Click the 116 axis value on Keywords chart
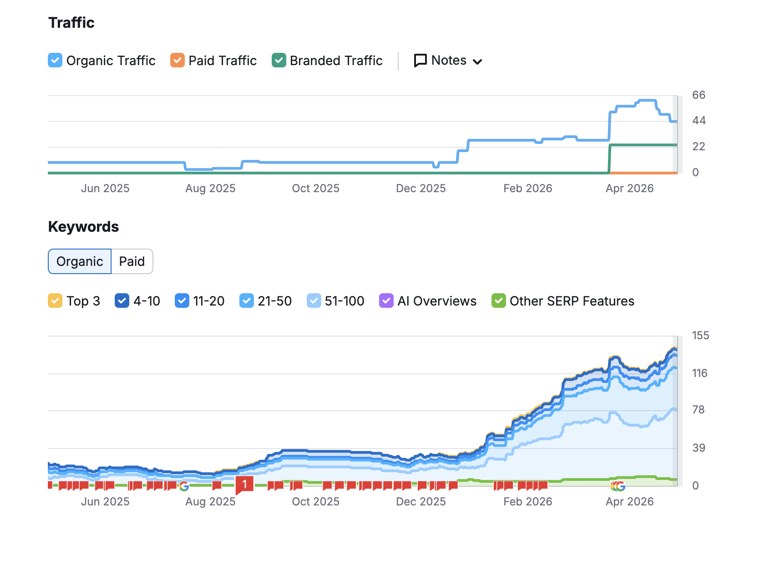The image size is (760, 580). tap(700, 373)
